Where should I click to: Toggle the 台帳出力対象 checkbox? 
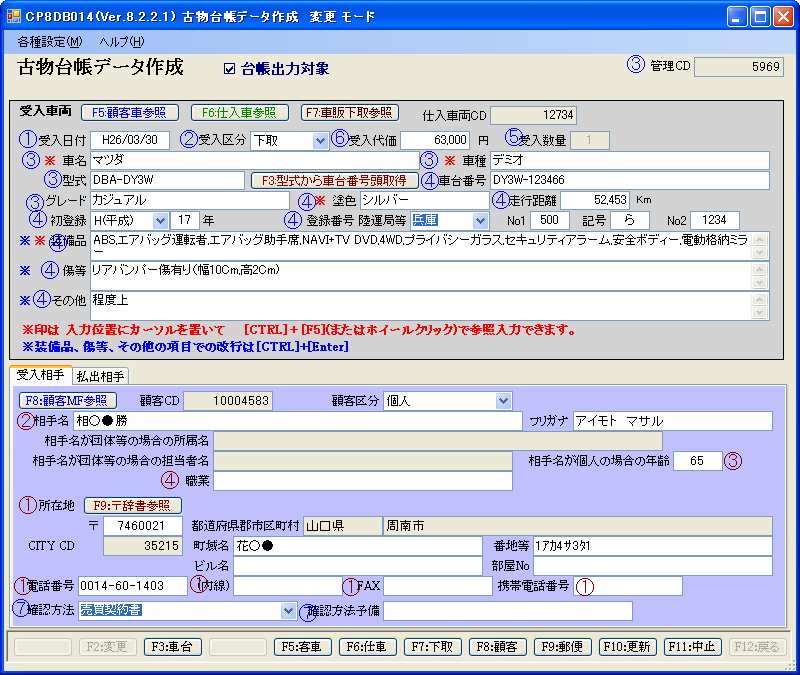tap(230, 70)
